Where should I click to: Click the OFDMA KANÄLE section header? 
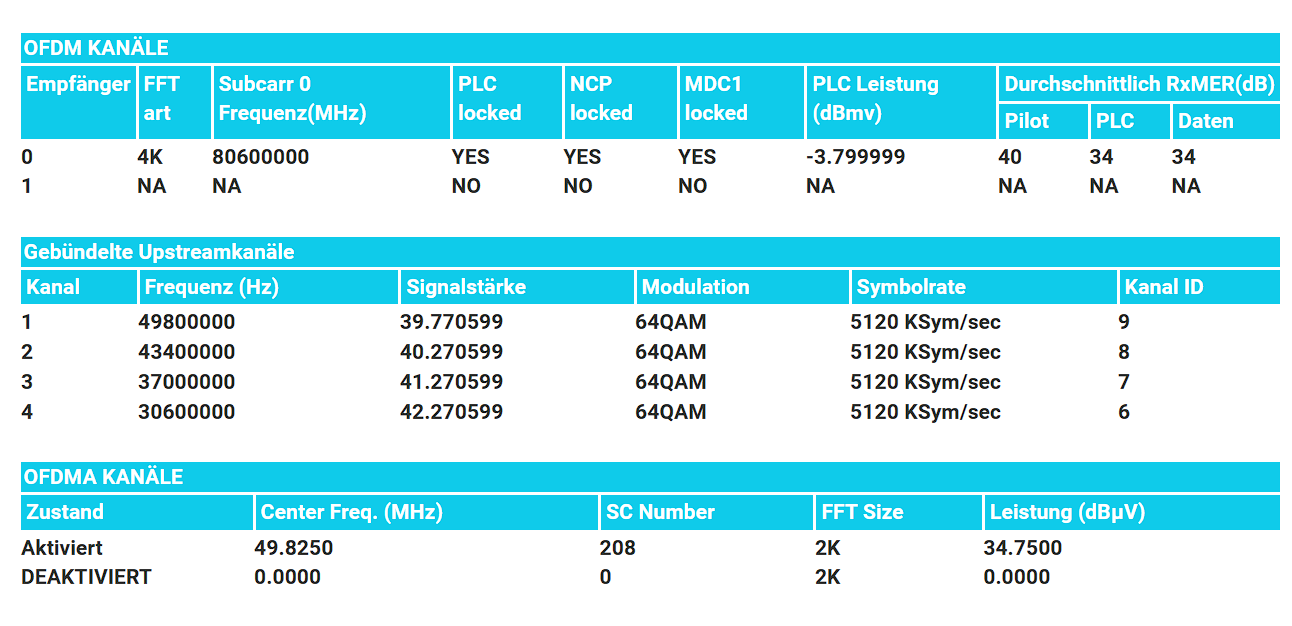(102, 477)
